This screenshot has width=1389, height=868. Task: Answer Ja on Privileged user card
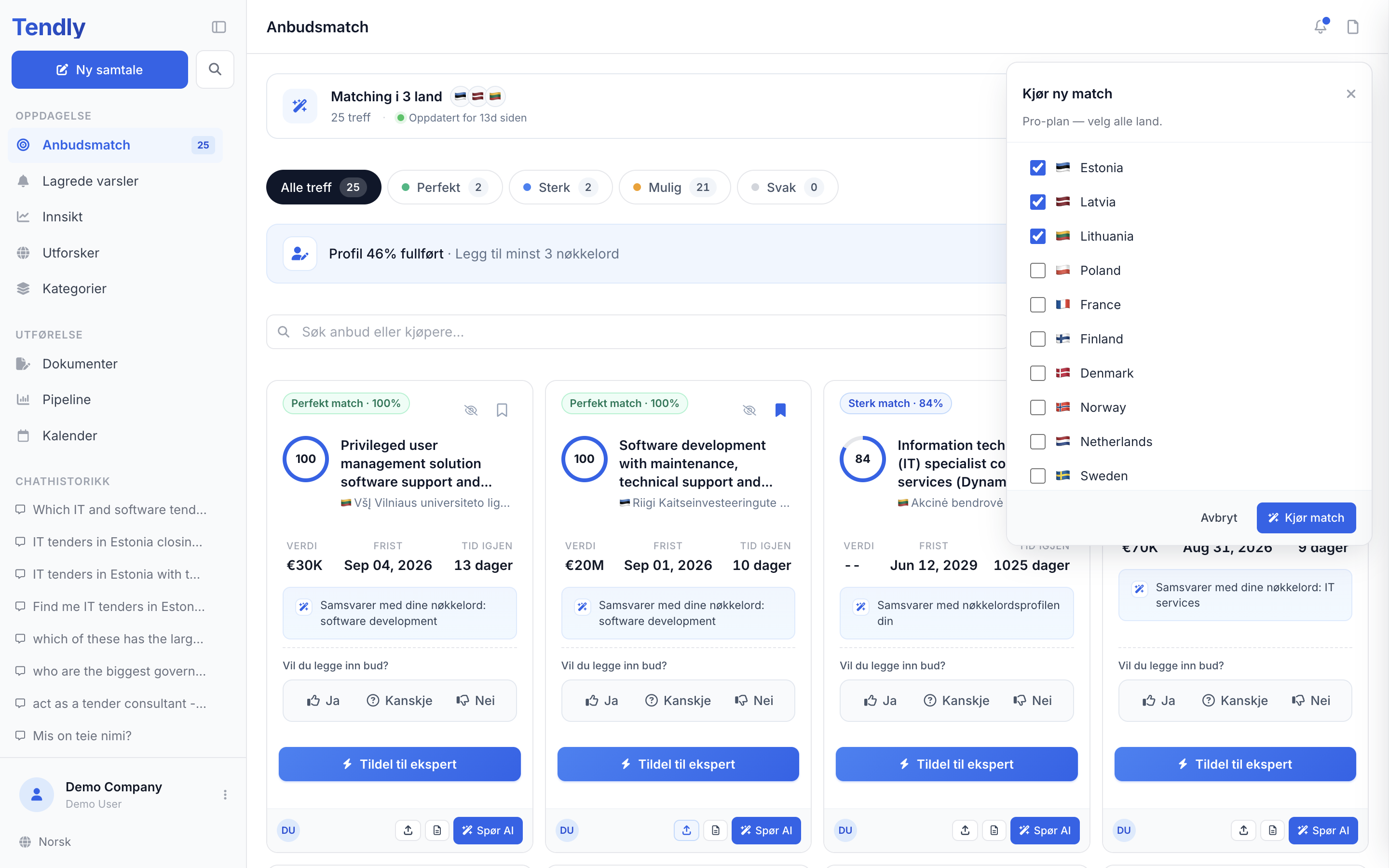(x=323, y=700)
